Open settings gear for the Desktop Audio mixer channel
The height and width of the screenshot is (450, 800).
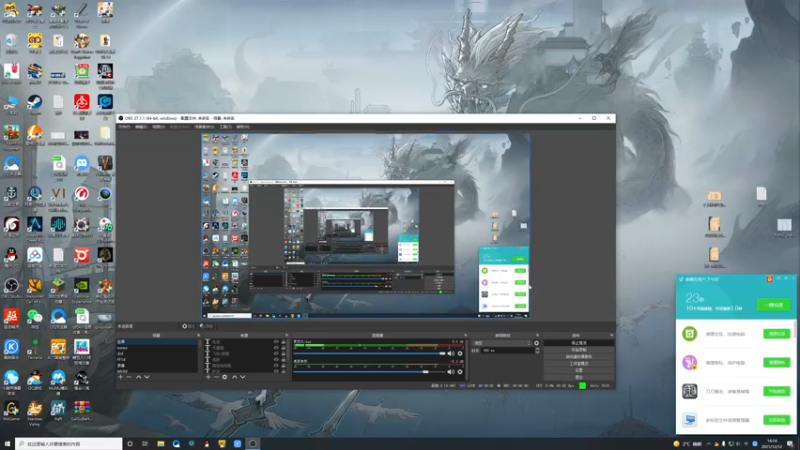tap(460, 372)
